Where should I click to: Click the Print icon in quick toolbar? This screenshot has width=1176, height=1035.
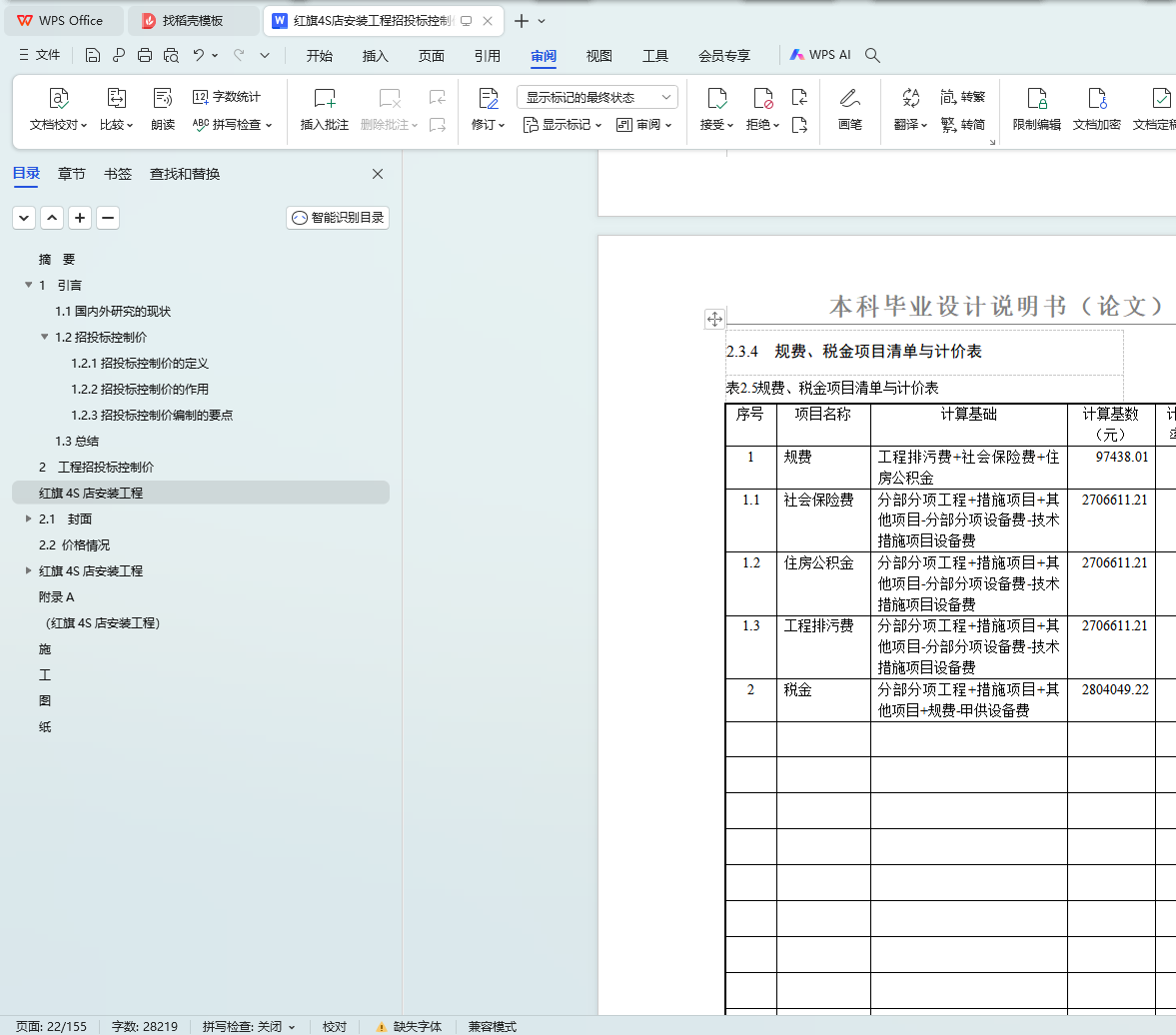tap(145, 55)
